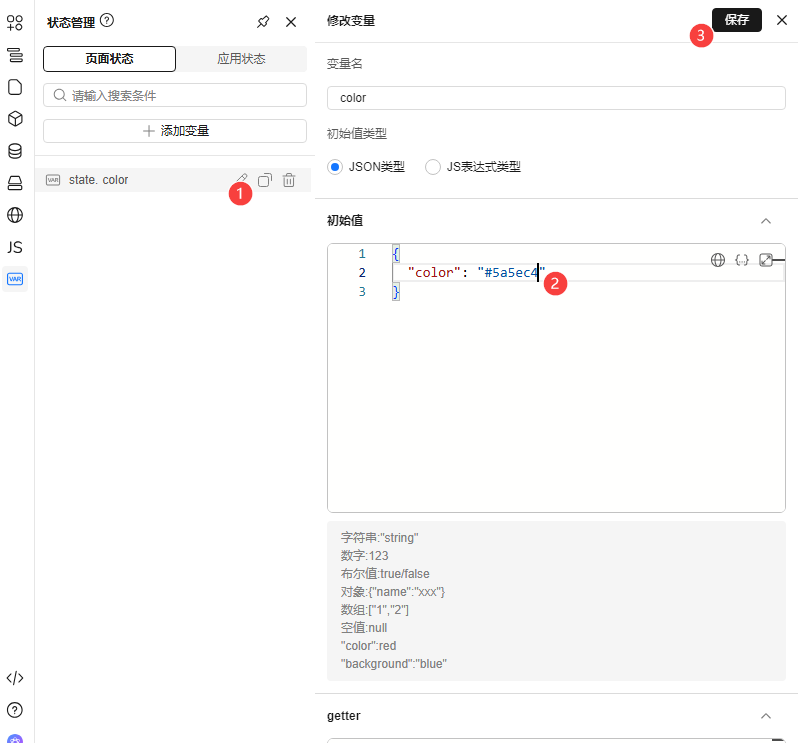
Task: Open the data source database icon
Action: 15,151
